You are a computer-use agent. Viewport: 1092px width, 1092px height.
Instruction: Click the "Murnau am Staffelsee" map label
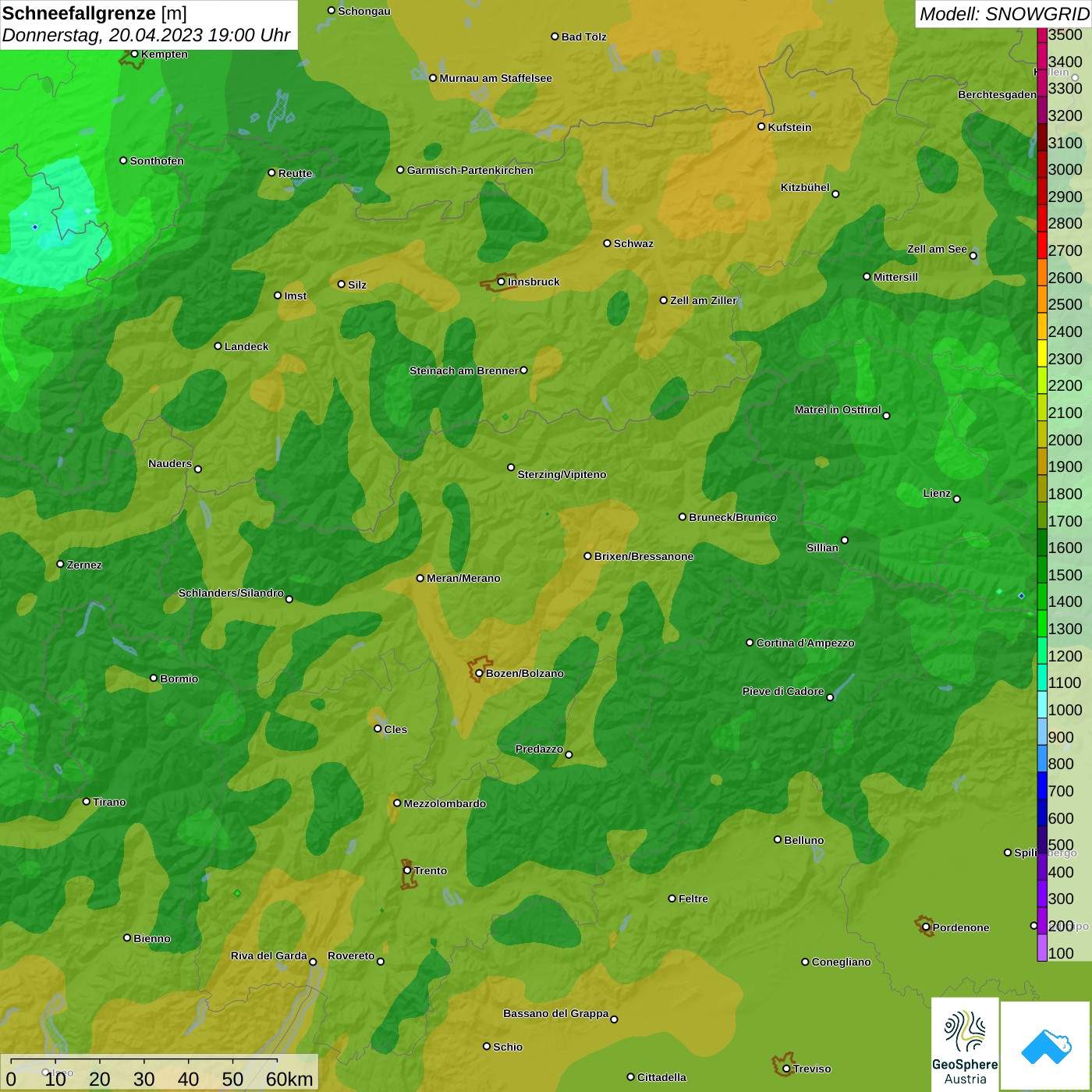[x=495, y=78]
